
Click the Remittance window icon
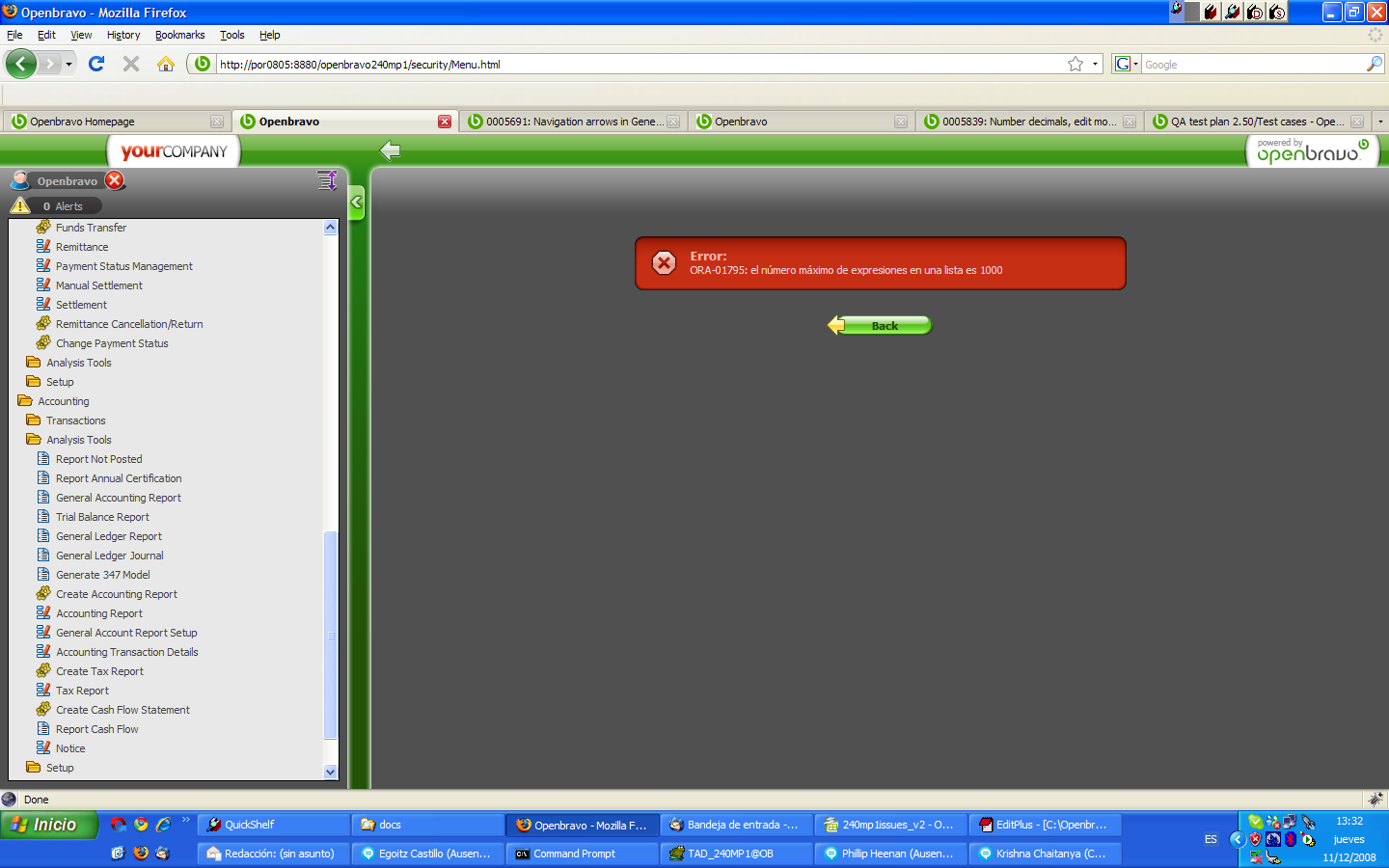(43, 246)
